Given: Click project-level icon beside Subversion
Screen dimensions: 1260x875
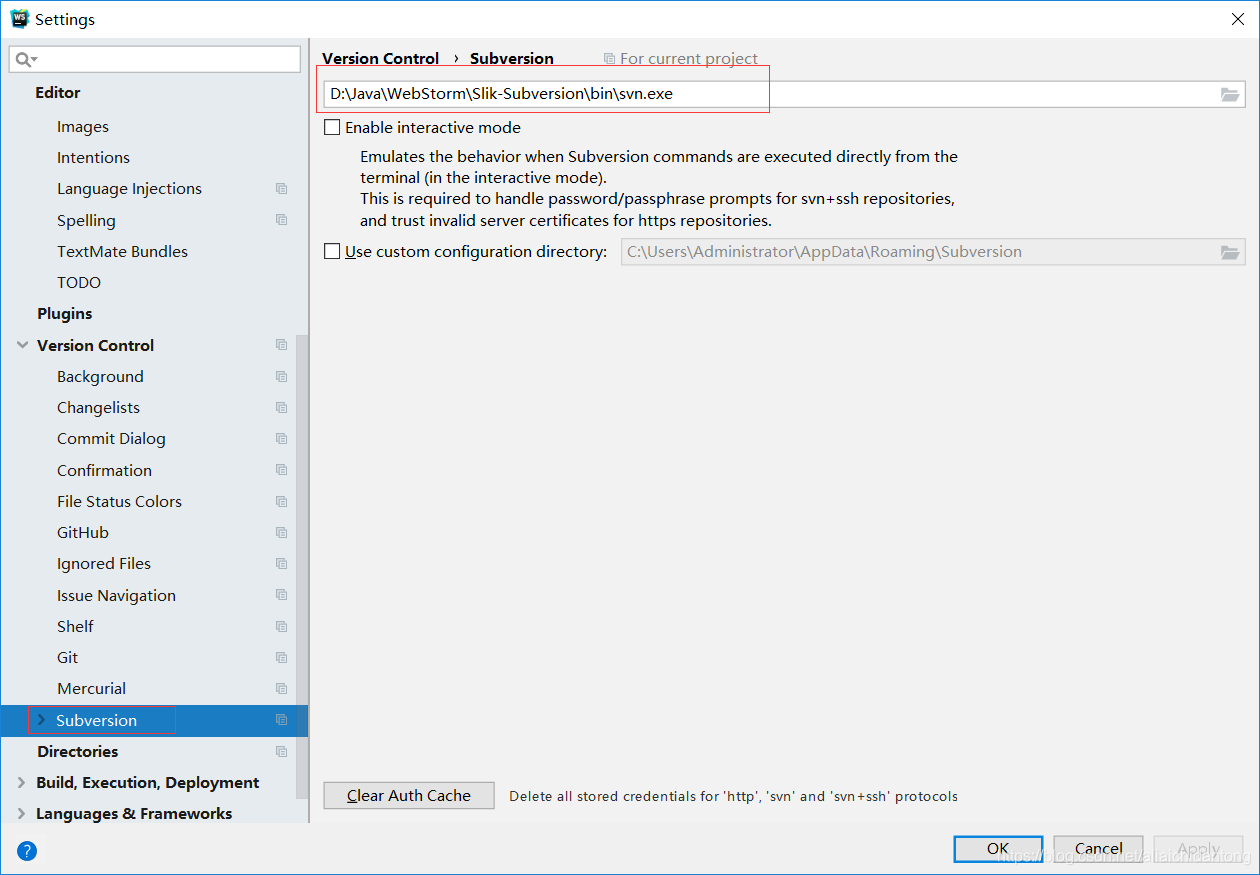Looking at the screenshot, I should click(x=282, y=720).
